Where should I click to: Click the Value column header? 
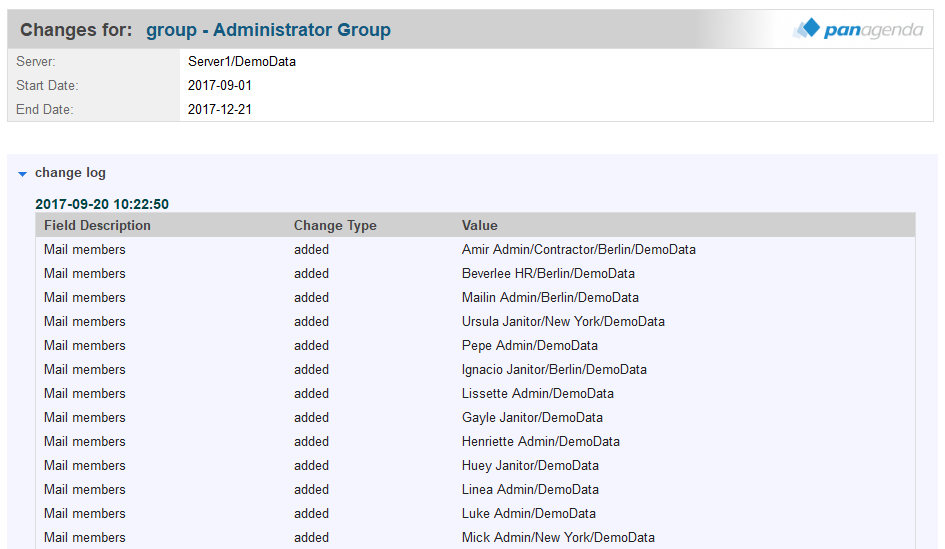479,226
